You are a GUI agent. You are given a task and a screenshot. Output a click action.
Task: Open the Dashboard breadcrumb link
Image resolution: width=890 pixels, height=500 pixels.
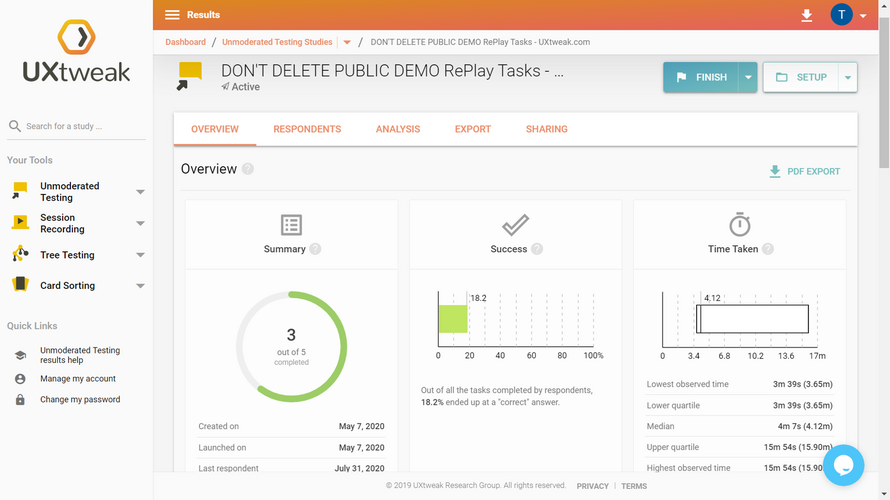click(x=185, y=42)
